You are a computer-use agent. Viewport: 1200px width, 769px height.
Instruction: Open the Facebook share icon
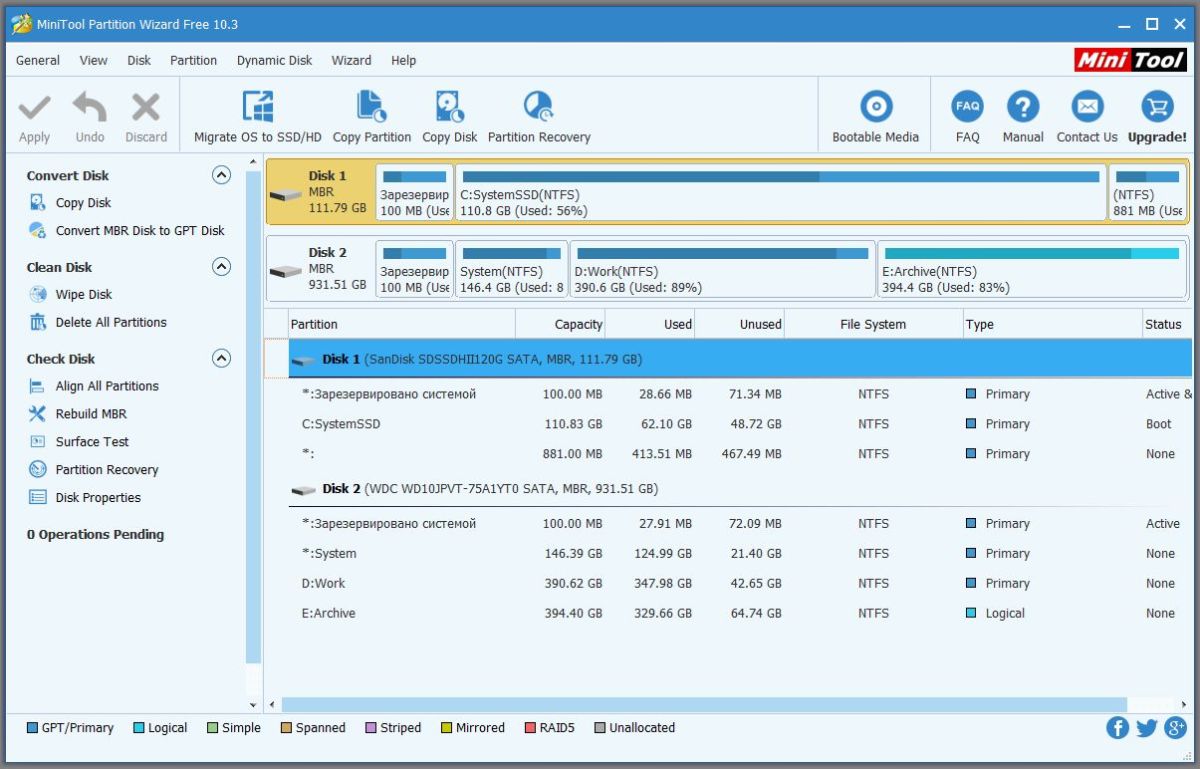[1117, 728]
